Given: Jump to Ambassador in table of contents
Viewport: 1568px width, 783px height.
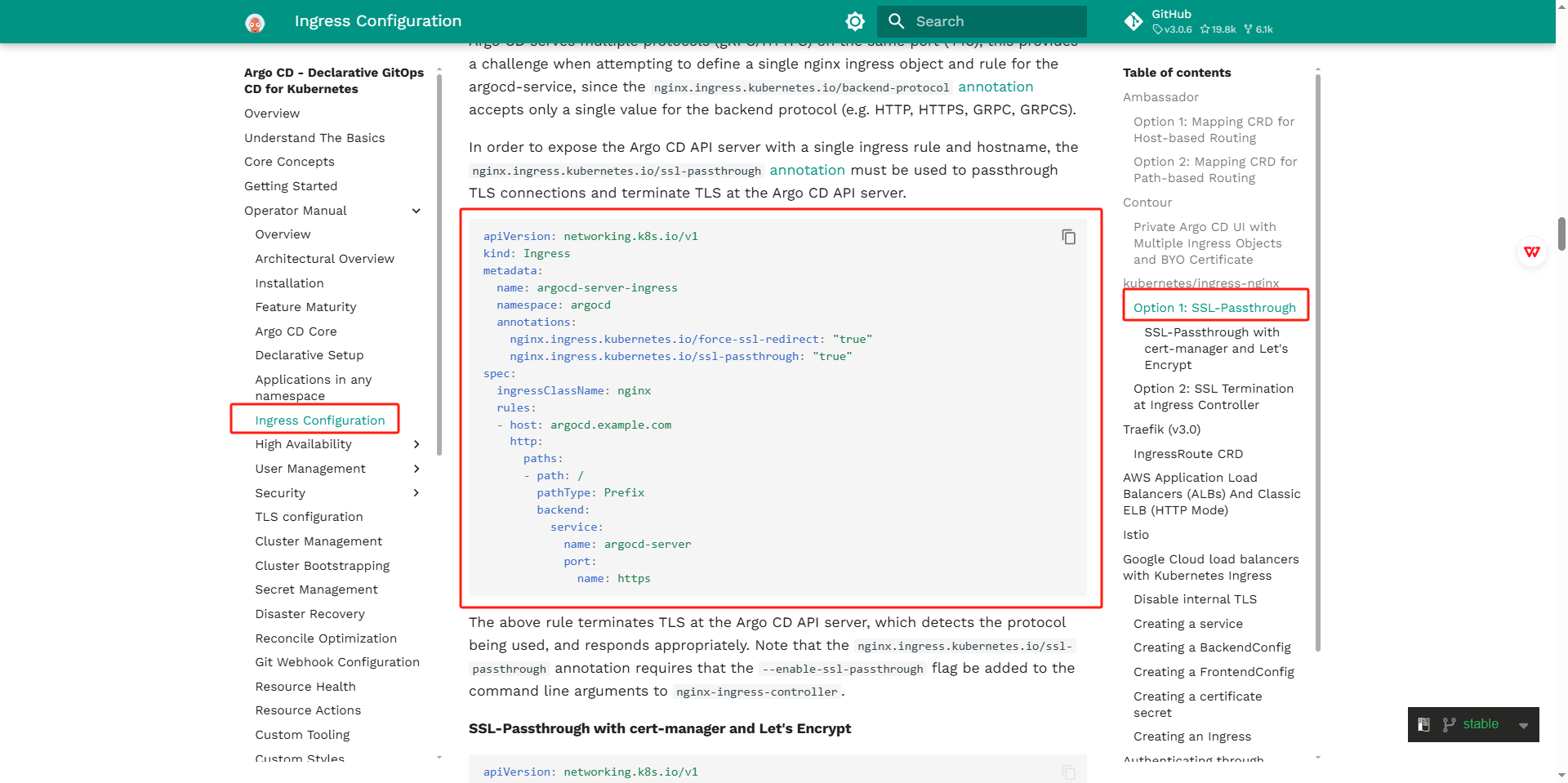Looking at the screenshot, I should coord(1160,97).
